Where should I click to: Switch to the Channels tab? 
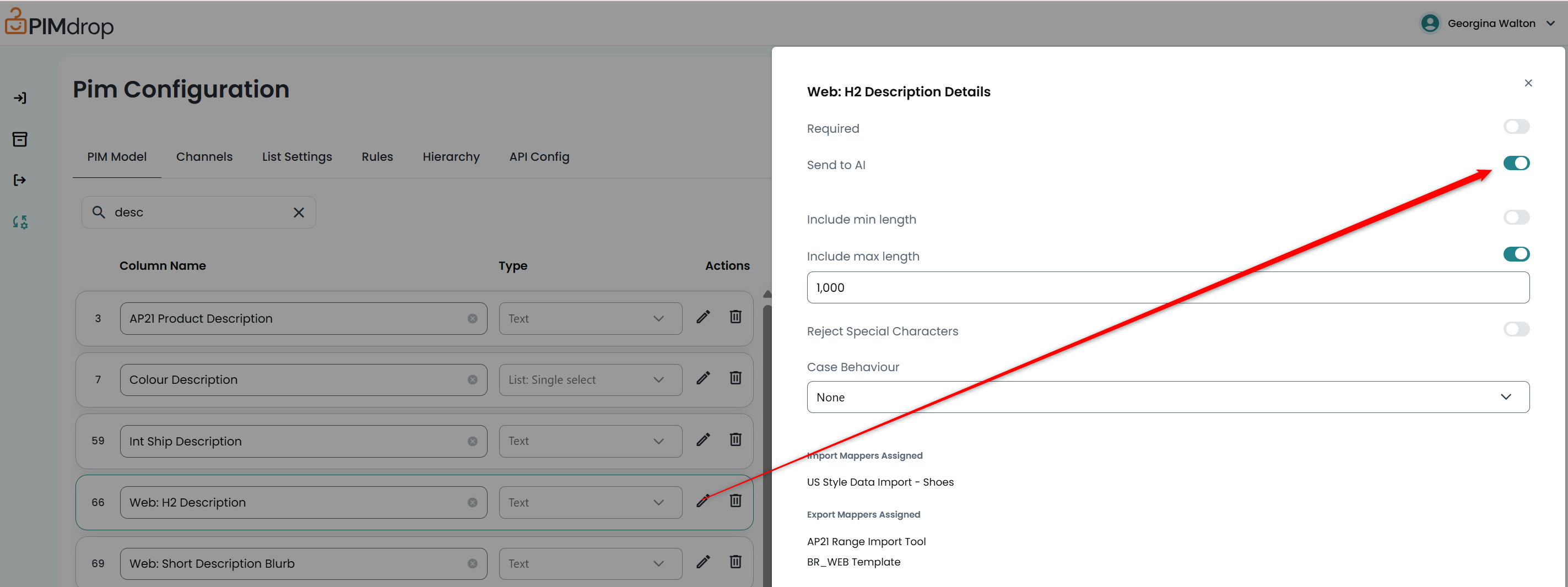pyautogui.click(x=204, y=157)
